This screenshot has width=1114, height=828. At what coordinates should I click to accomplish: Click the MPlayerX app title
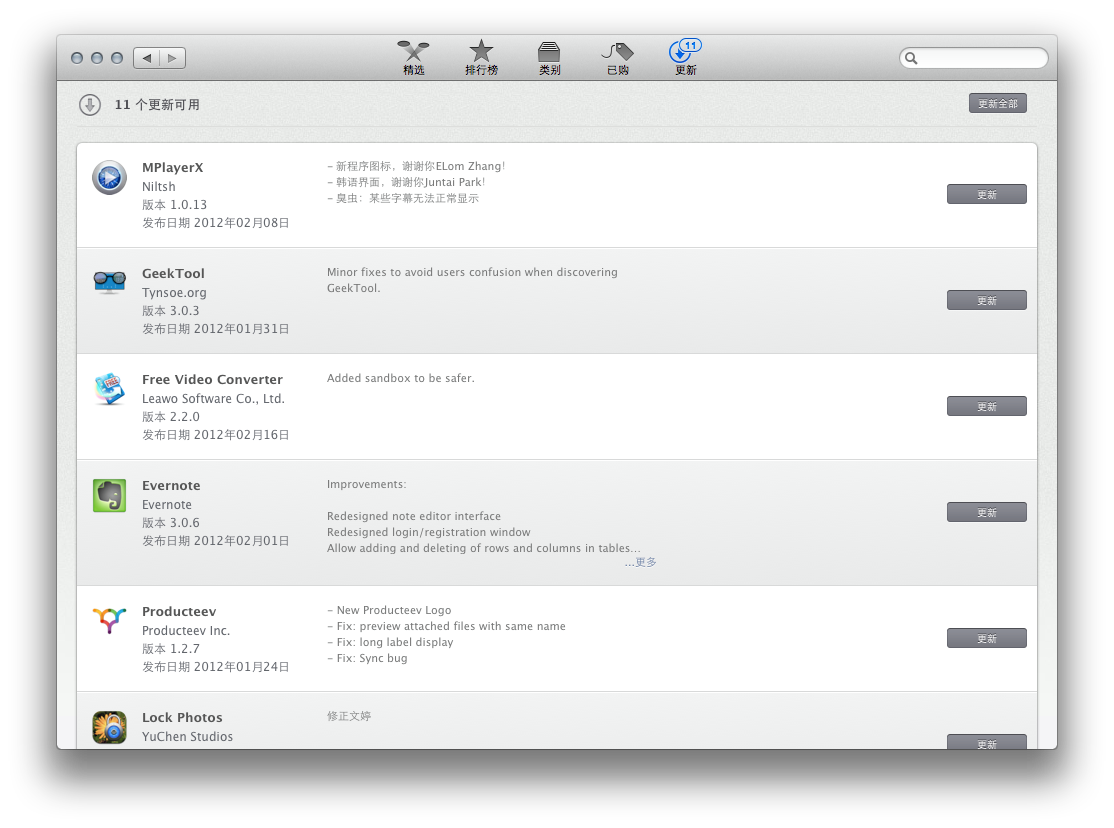point(173,168)
